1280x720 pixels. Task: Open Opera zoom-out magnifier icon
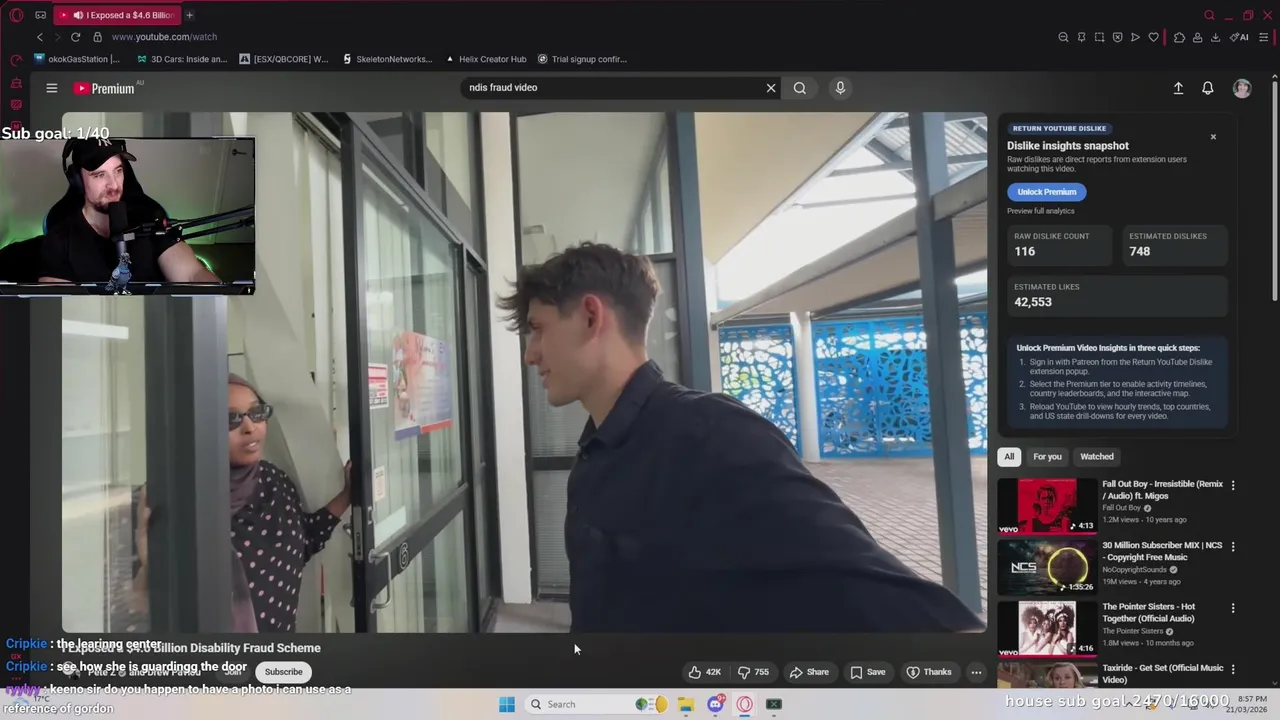[1063, 37]
